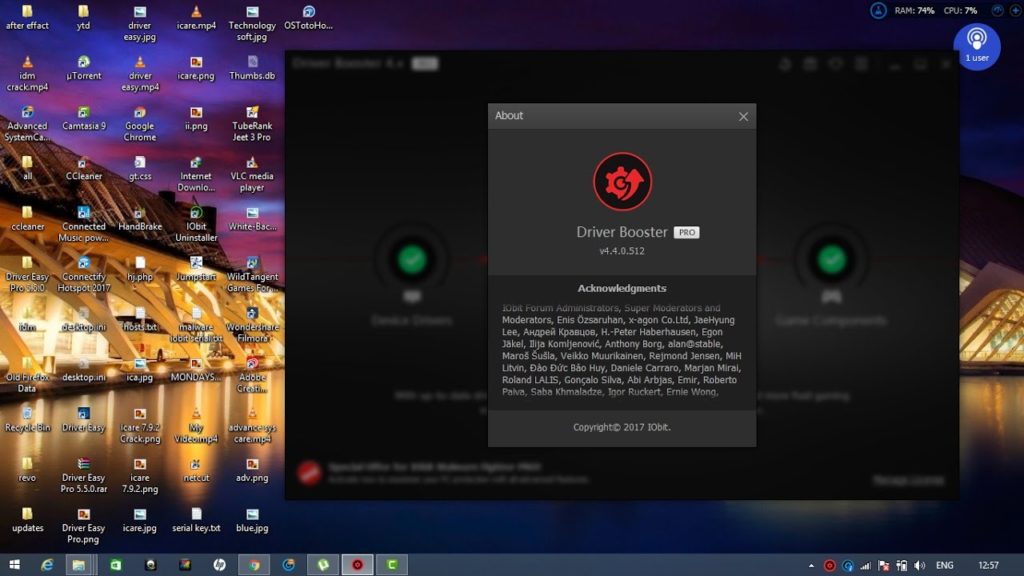Switch to uTorrent on the taskbar
Viewport: 1024px width, 576px height.
pyautogui.click(x=323, y=565)
